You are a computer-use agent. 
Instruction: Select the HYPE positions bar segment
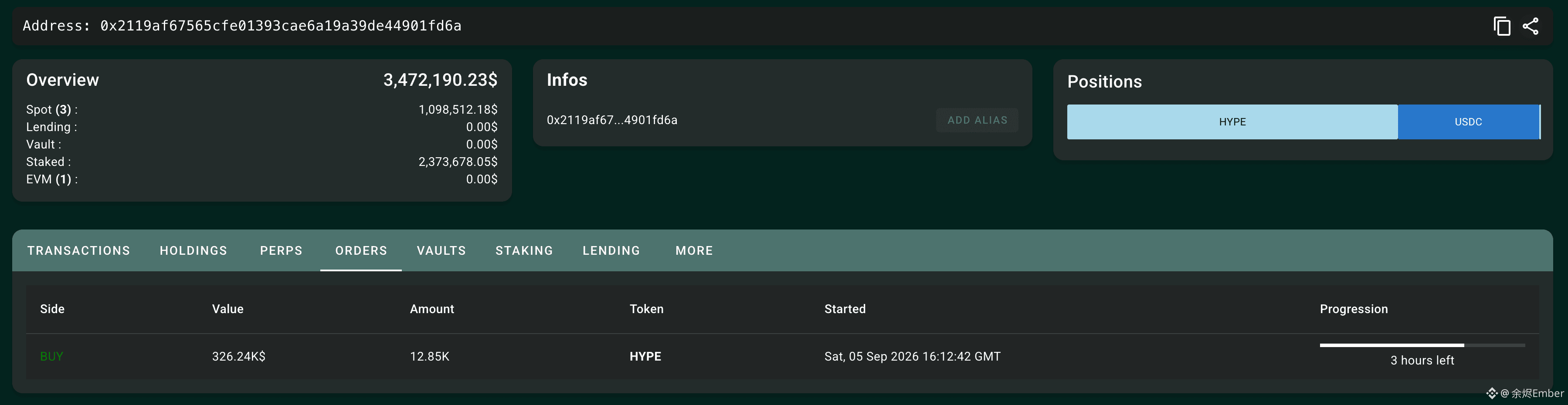[x=1232, y=121]
